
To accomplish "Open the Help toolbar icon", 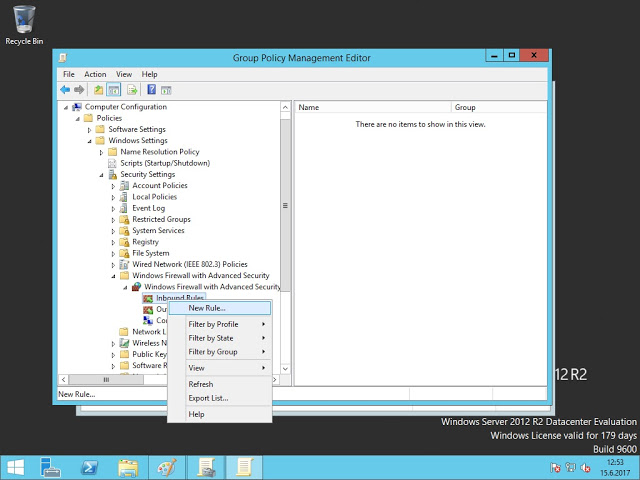I will [x=151, y=90].
